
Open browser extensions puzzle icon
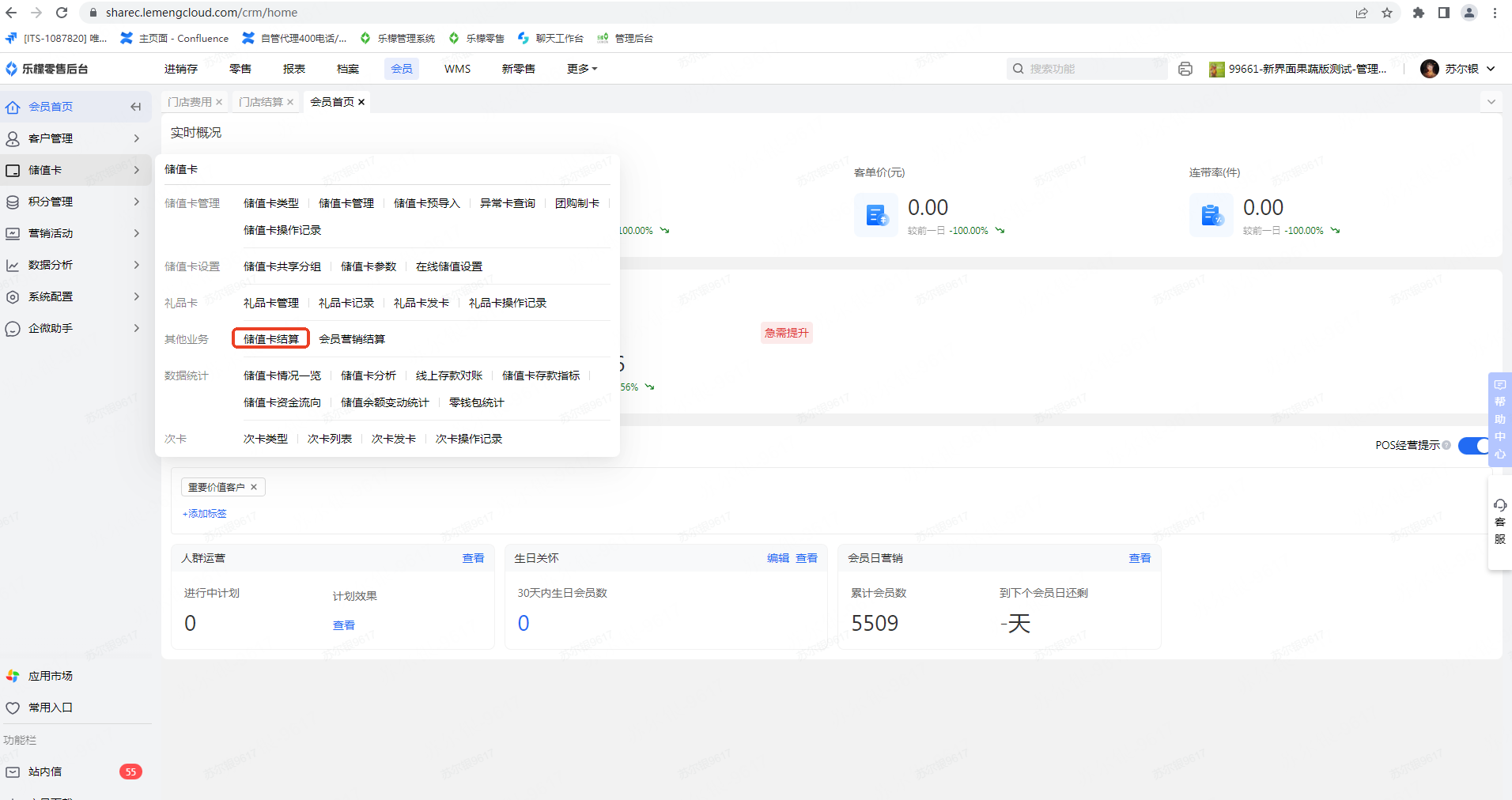[x=1419, y=13]
